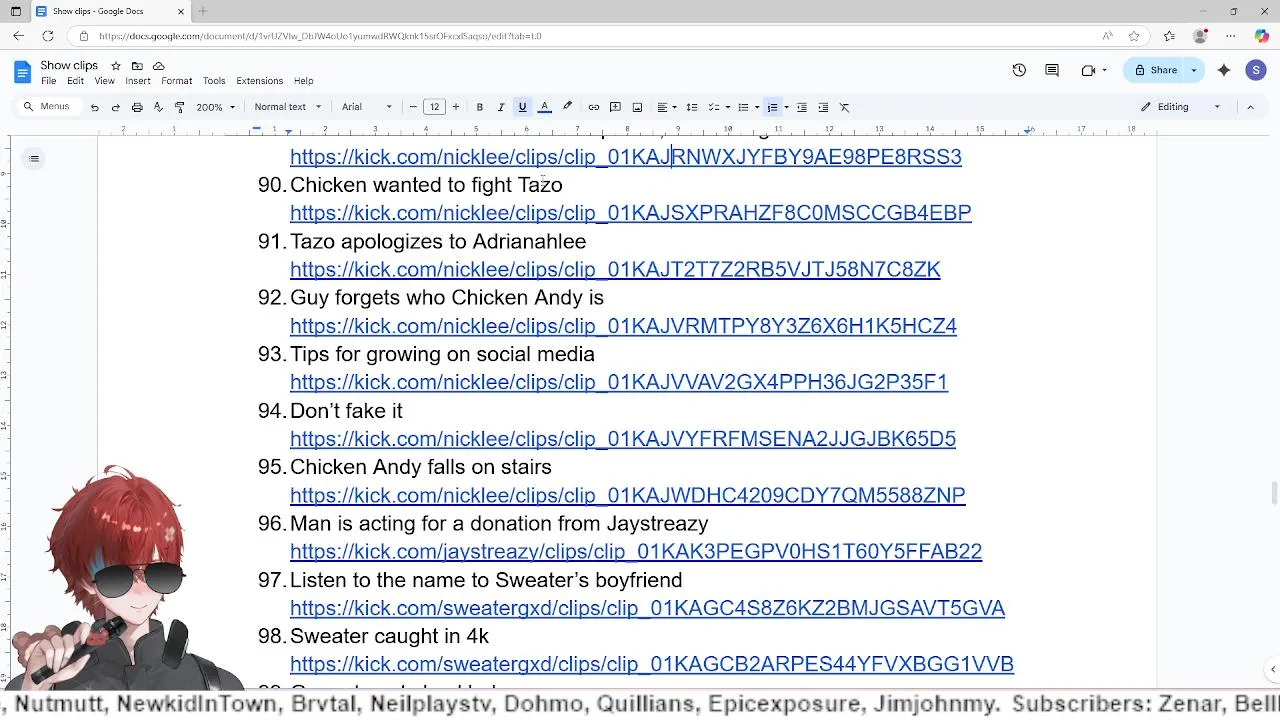
Task: Start a video call with camera icon
Action: pos(1088,70)
